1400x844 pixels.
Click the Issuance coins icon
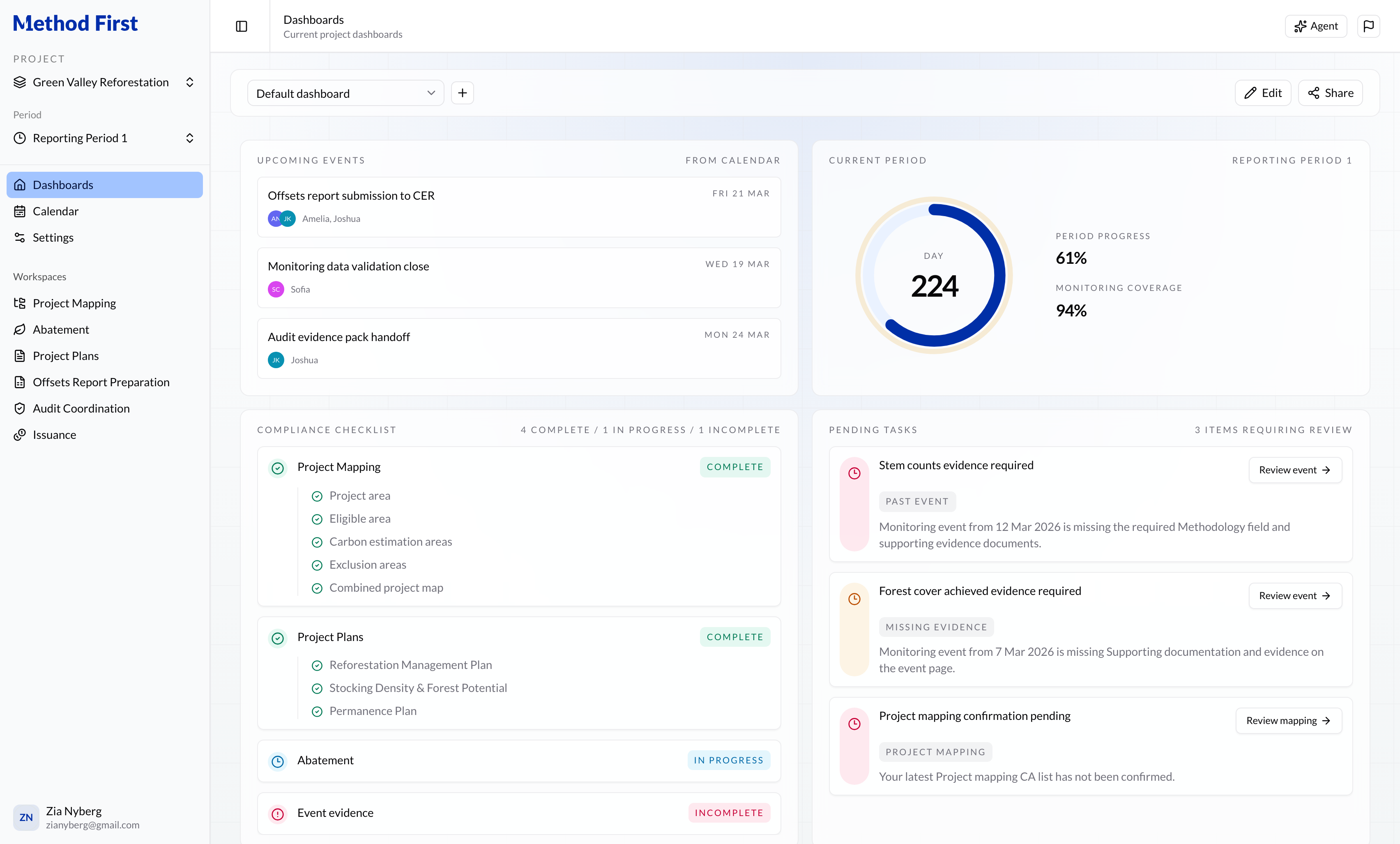[20, 435]
